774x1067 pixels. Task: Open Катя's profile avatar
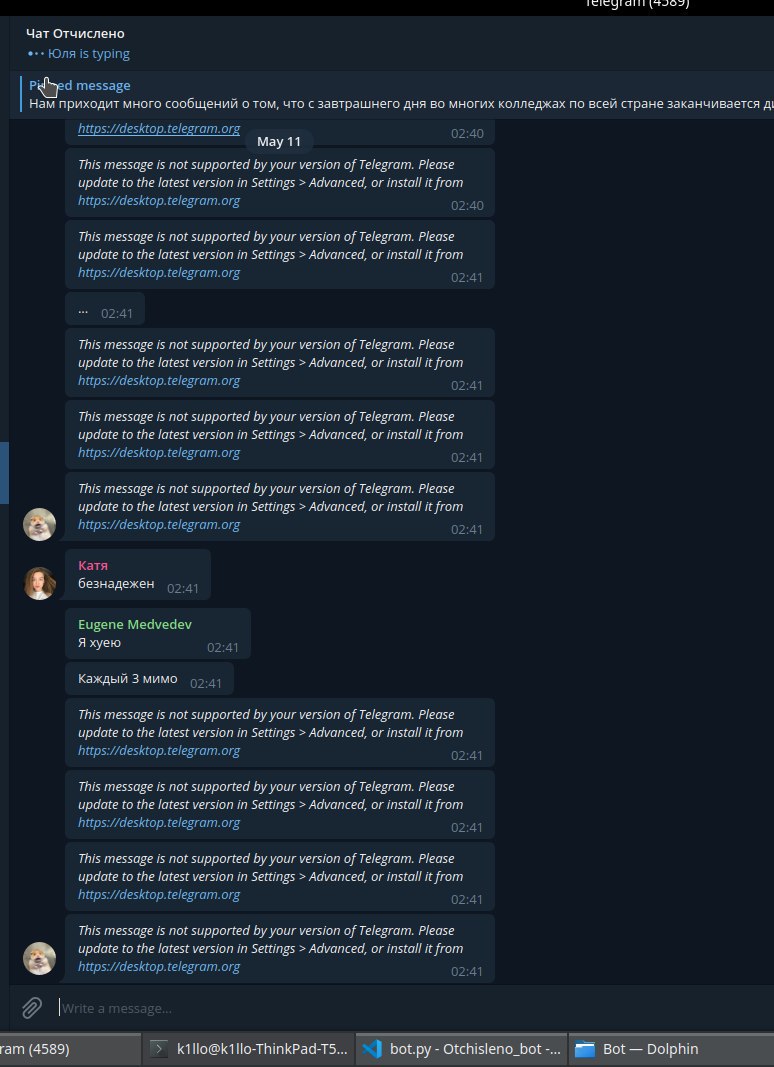(x=39, y=583)
